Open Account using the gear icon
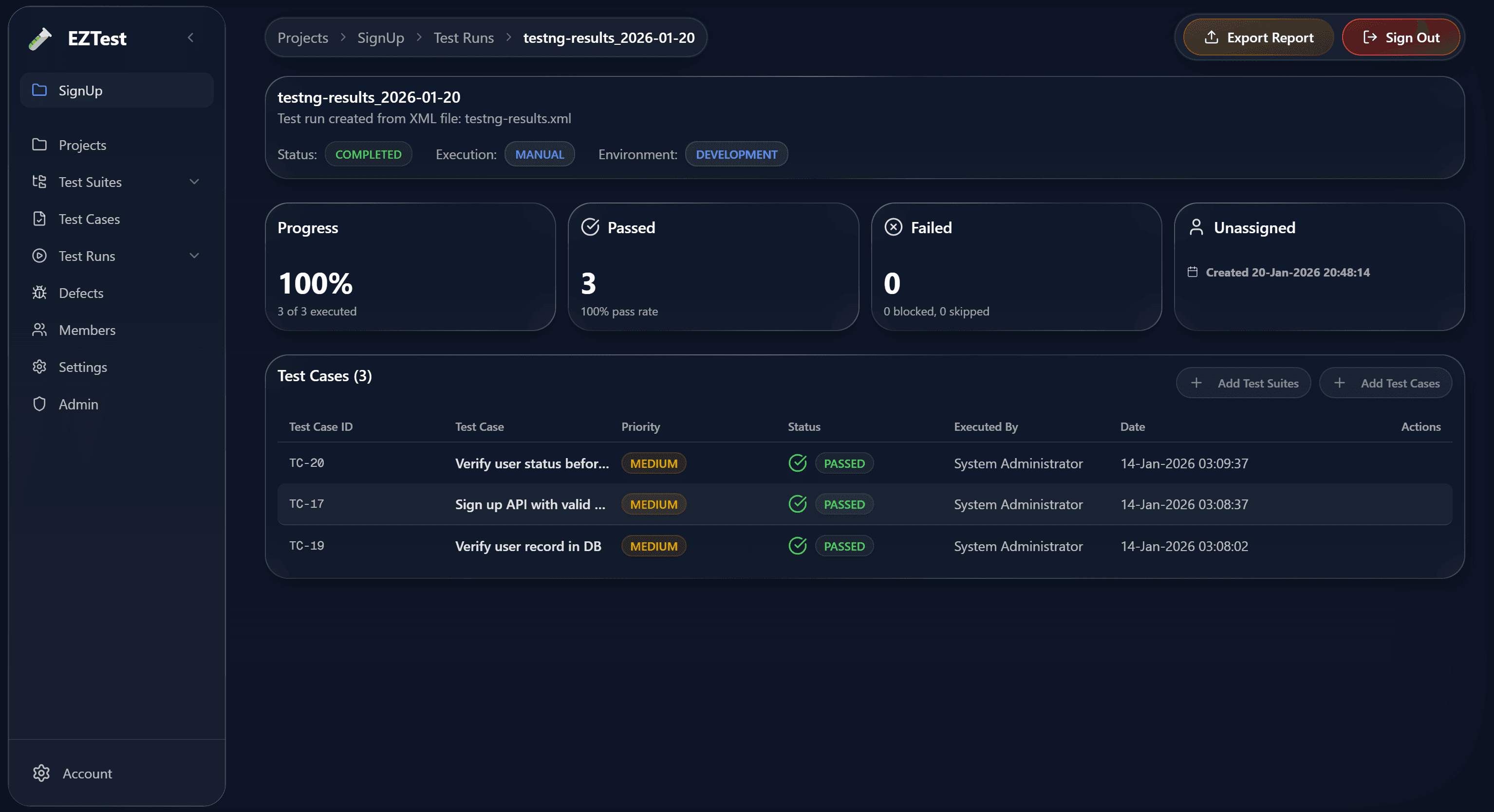The width and height of the screenshot is (1494, 812). click(41, 773)
